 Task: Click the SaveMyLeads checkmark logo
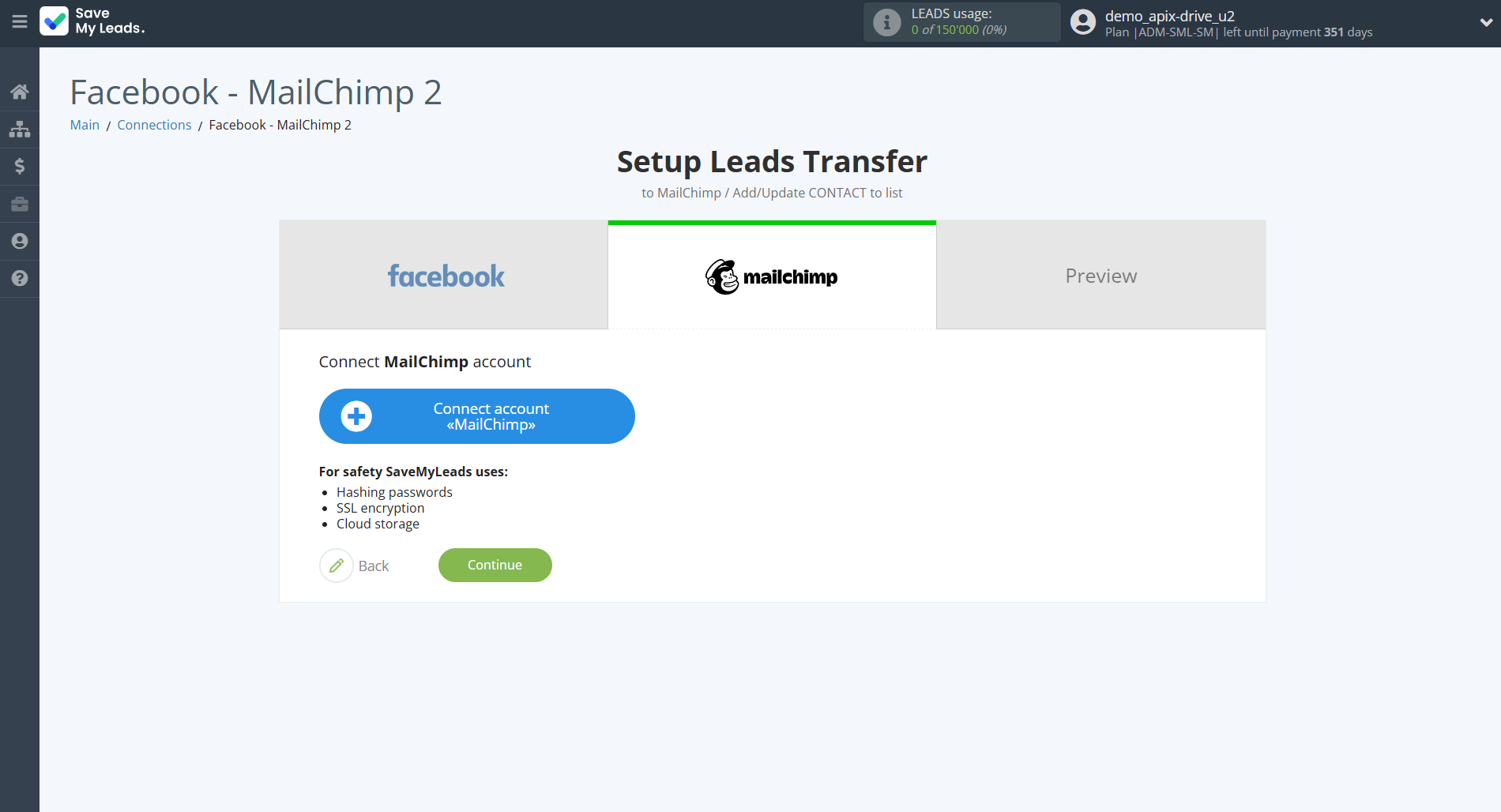point(54,21)
